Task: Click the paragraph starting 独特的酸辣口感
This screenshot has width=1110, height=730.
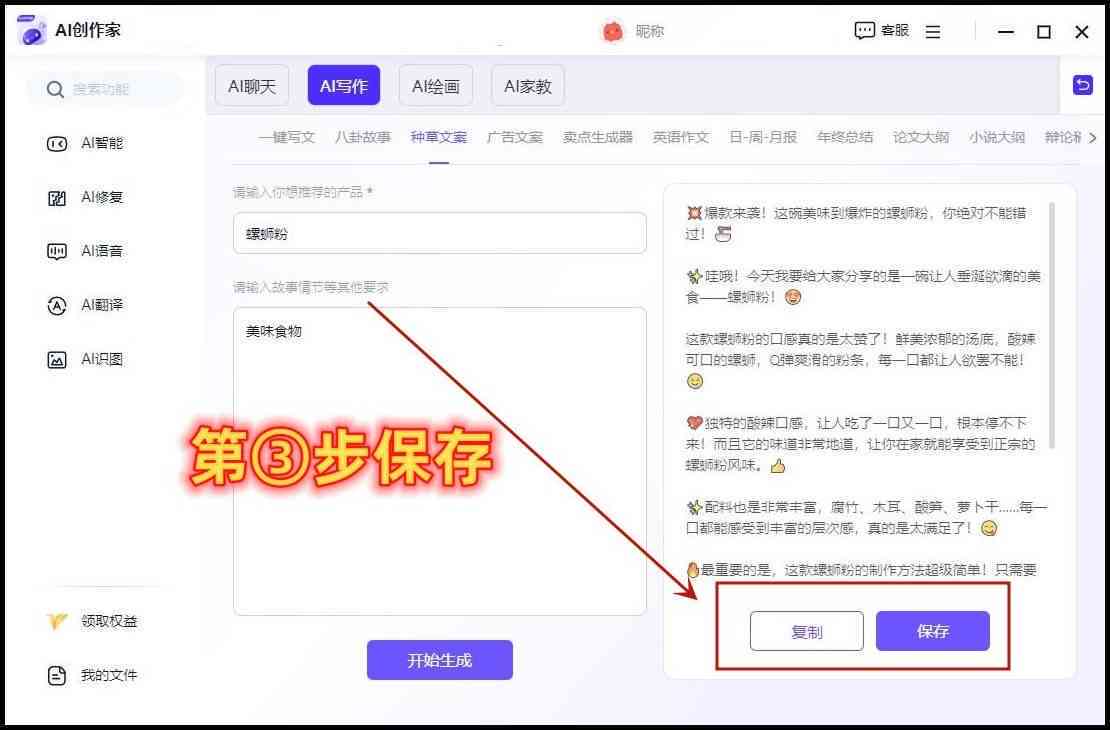Action: [x=860, y=444]
